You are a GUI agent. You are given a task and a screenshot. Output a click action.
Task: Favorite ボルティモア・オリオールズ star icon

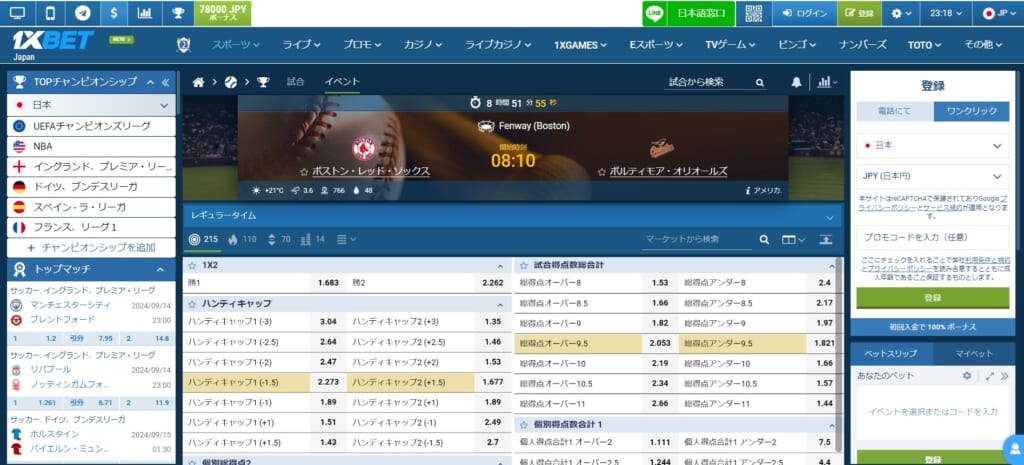click(601, 172)
